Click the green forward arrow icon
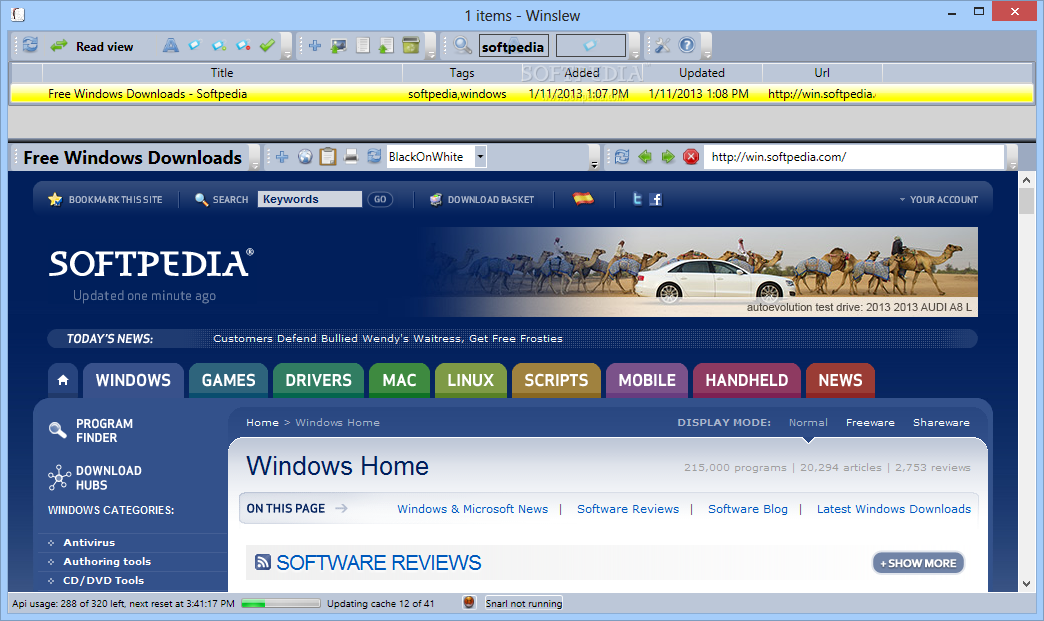This screenshot has height=621, width=1044. pos(668,157)
